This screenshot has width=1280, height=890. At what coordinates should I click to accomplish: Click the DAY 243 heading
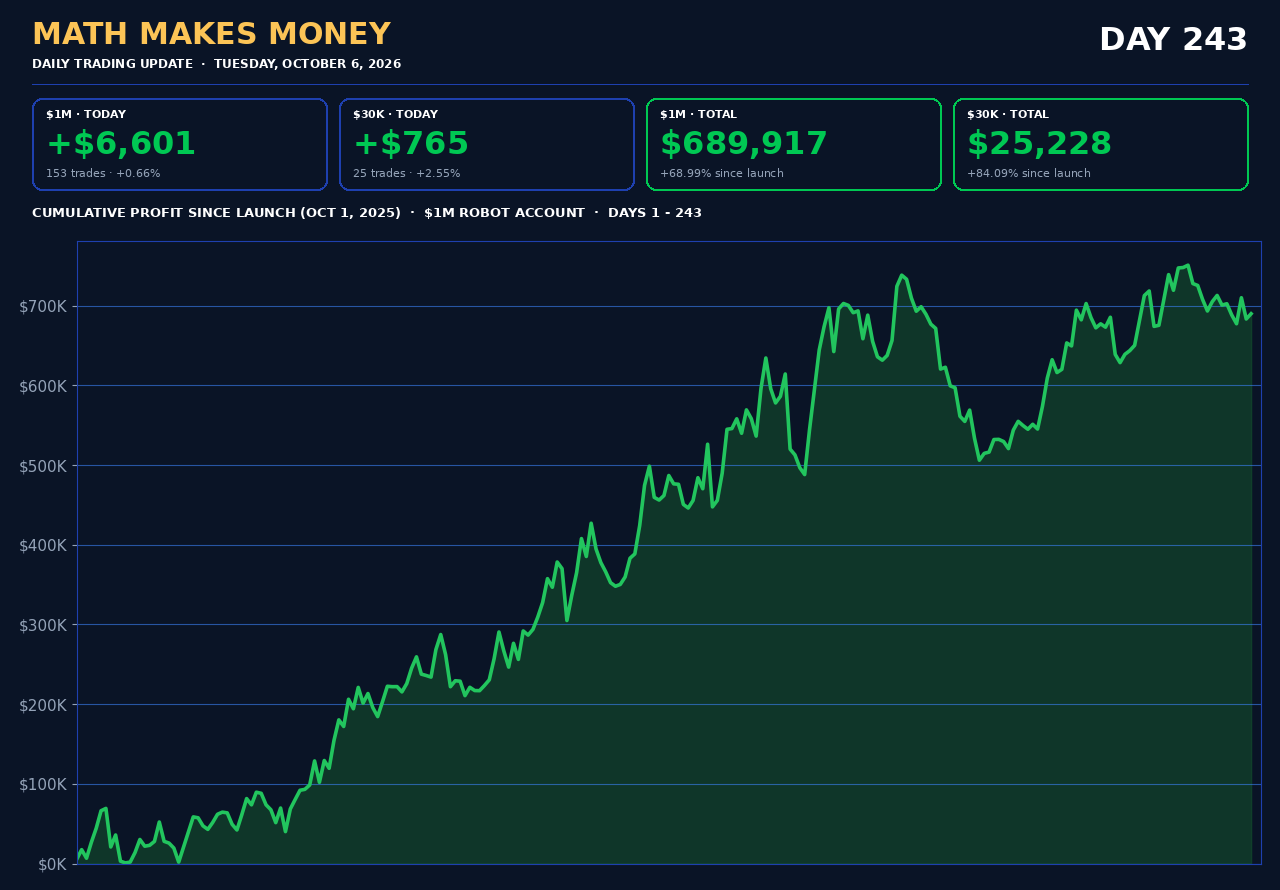1173,41
